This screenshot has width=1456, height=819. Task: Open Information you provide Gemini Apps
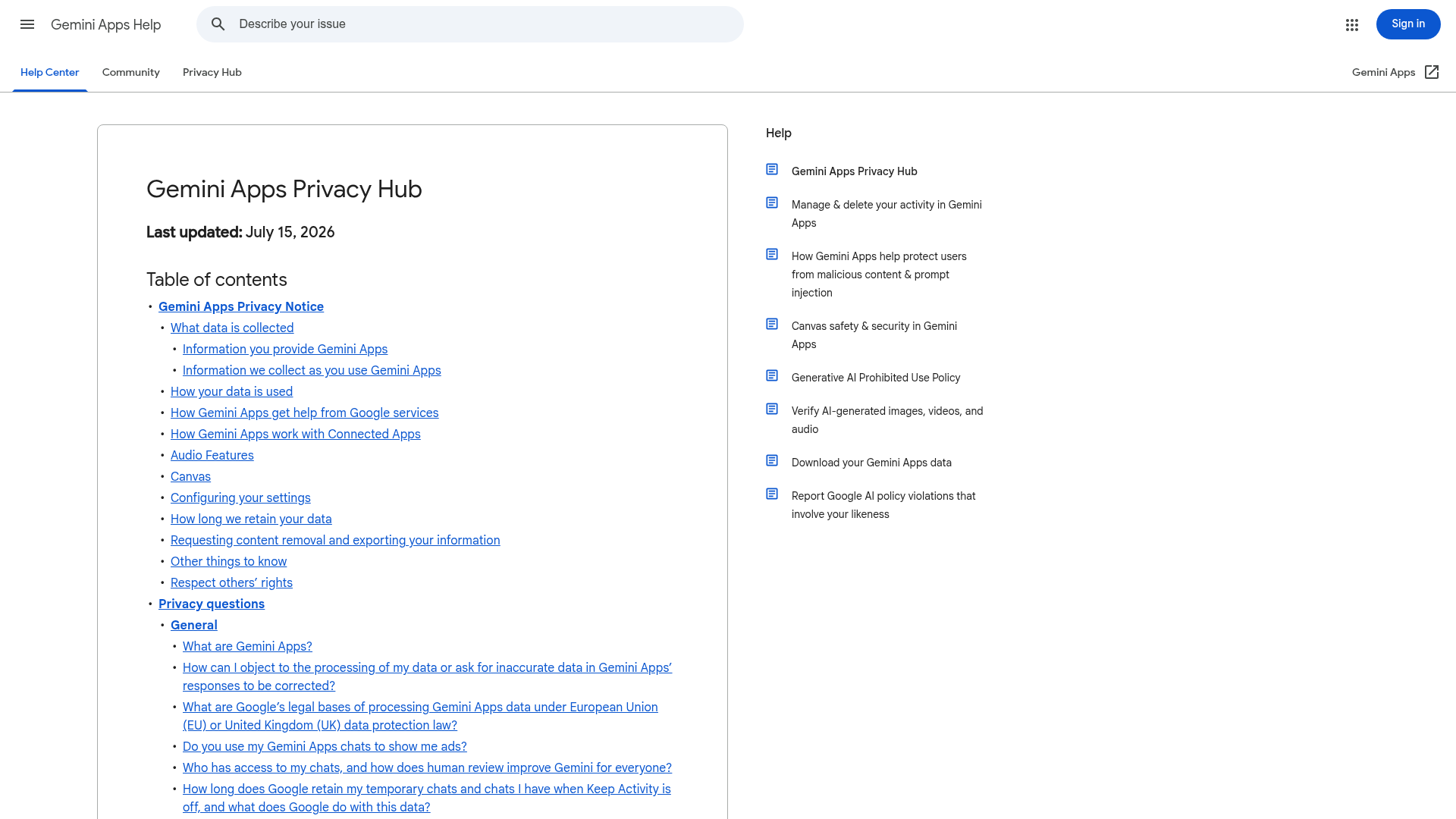click(x=285, y=349)
